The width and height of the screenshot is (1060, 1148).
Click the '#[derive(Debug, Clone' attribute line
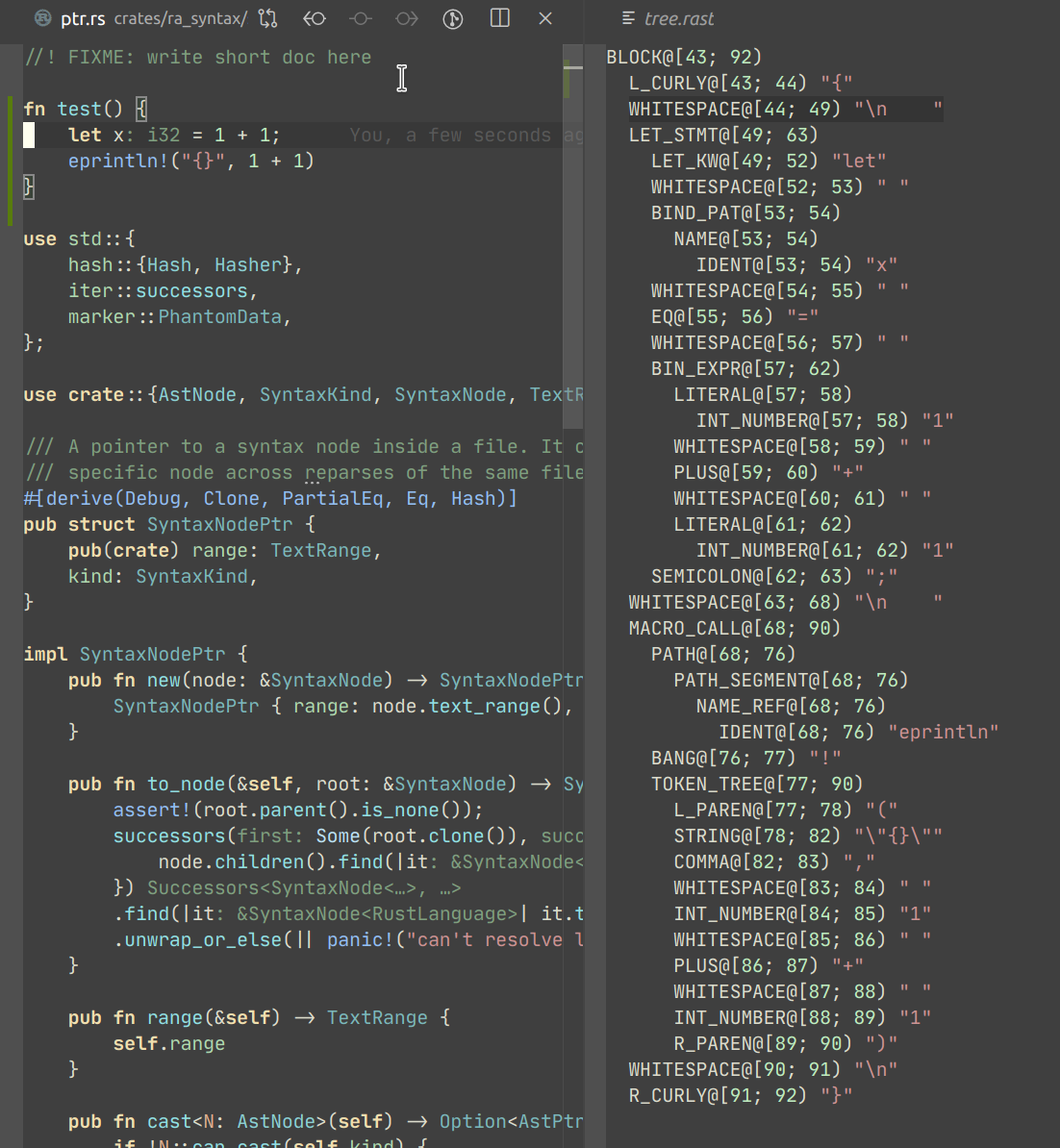pos(270,499)
